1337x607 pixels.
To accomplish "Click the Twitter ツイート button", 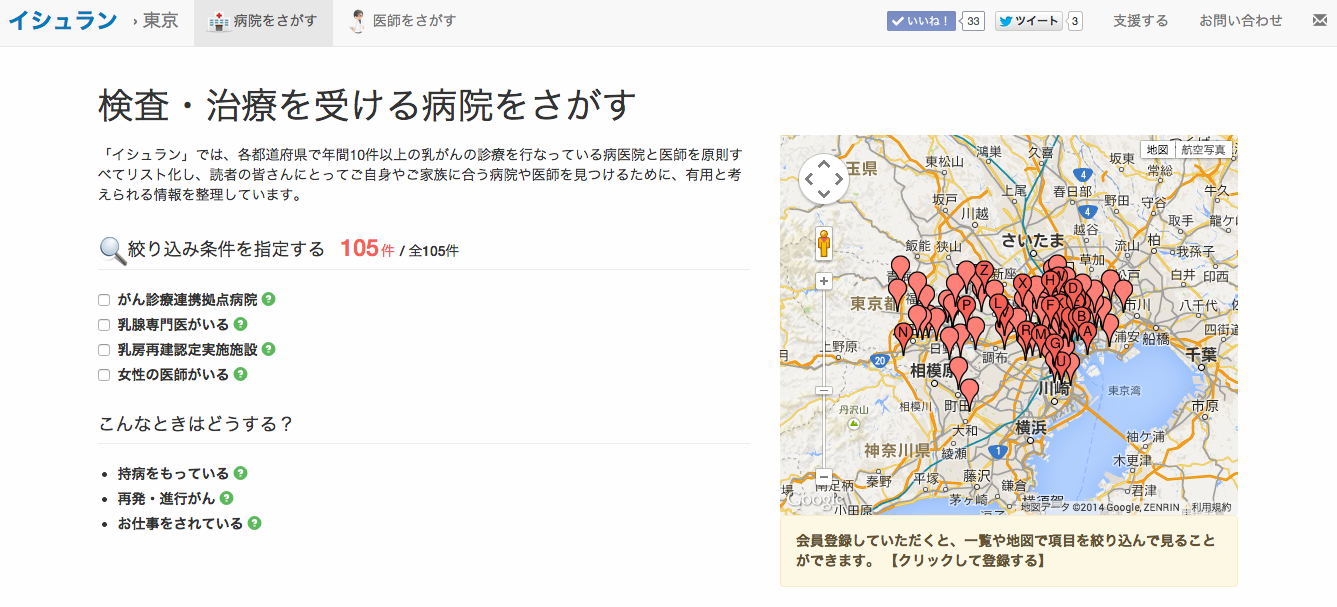I will coord(1028,21).
